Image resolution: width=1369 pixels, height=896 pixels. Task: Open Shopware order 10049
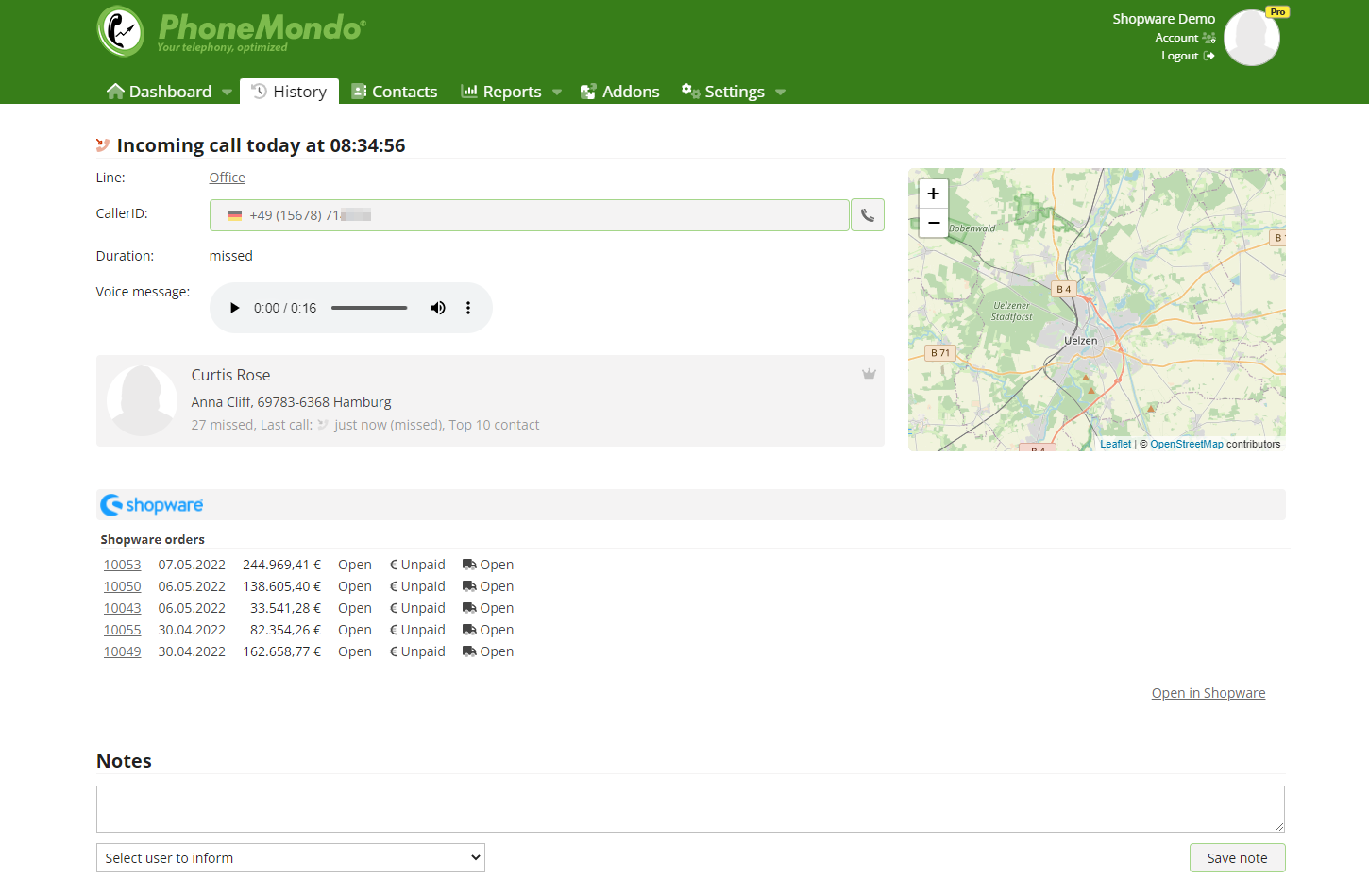coord(122,651)
